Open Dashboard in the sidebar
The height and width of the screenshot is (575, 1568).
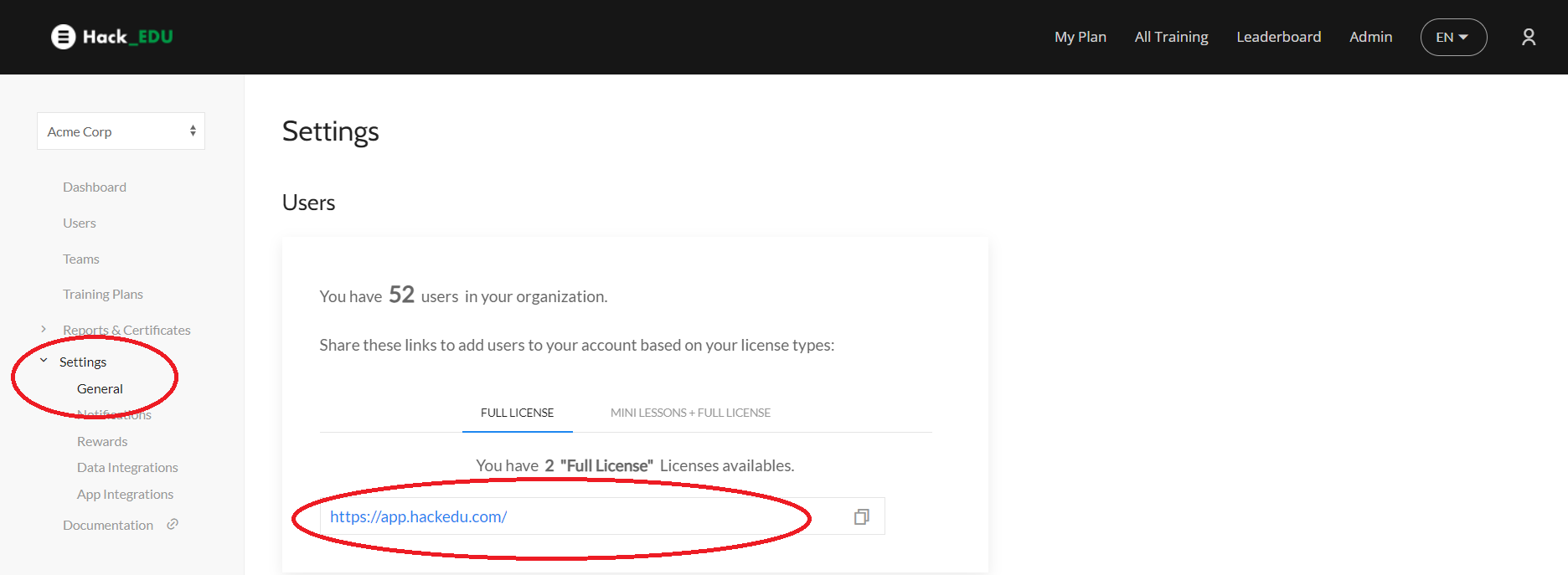95,187
